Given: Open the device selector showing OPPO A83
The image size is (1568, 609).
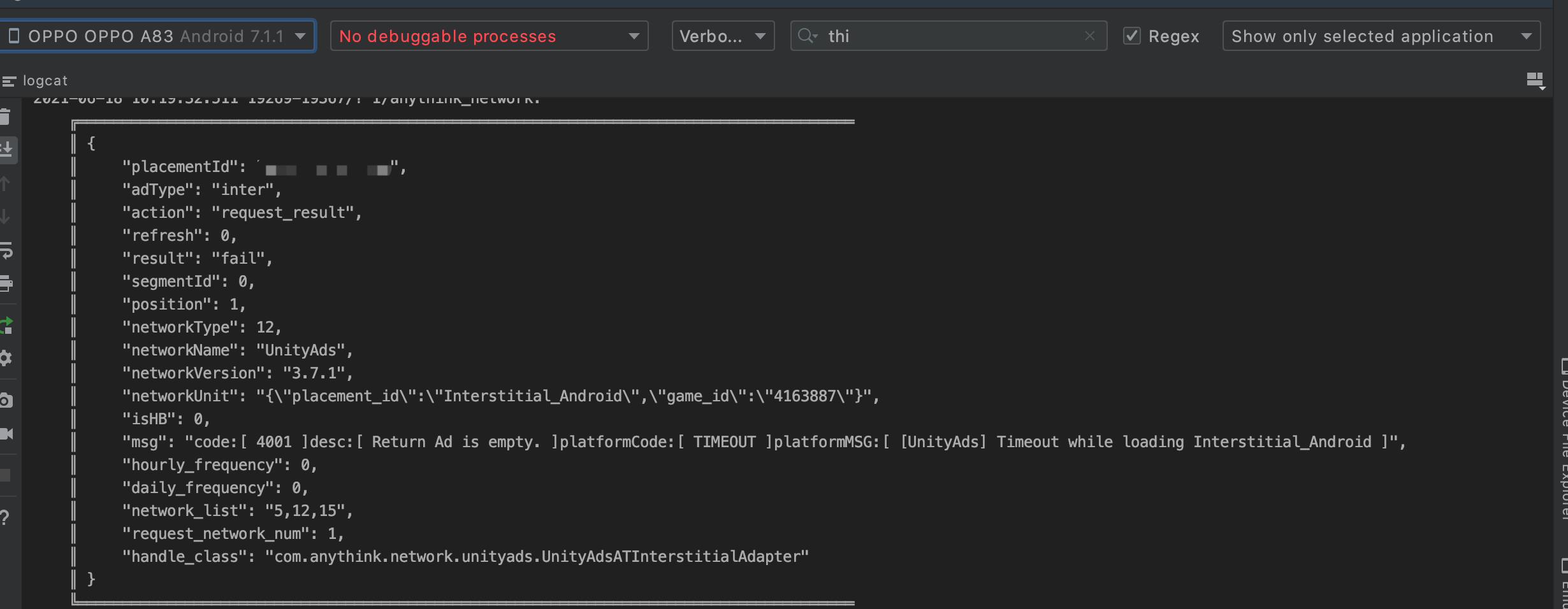Looking at the screenshot, I should click(159, 36).
